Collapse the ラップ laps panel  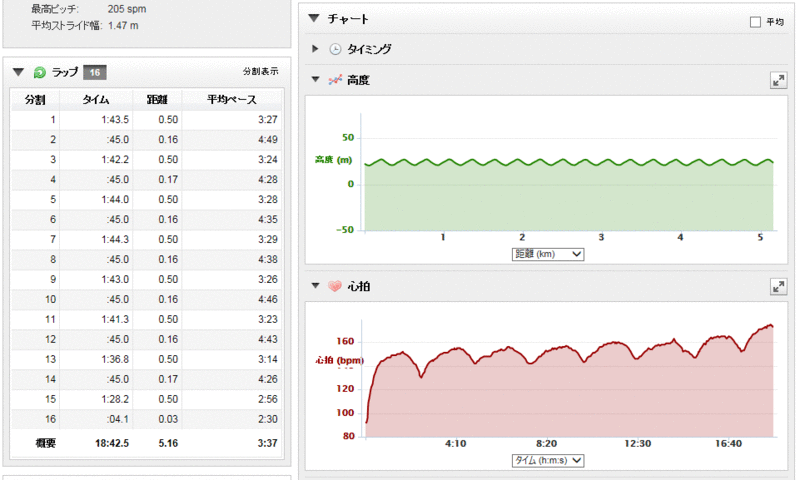pyautogui.click(x=19, y=72)
